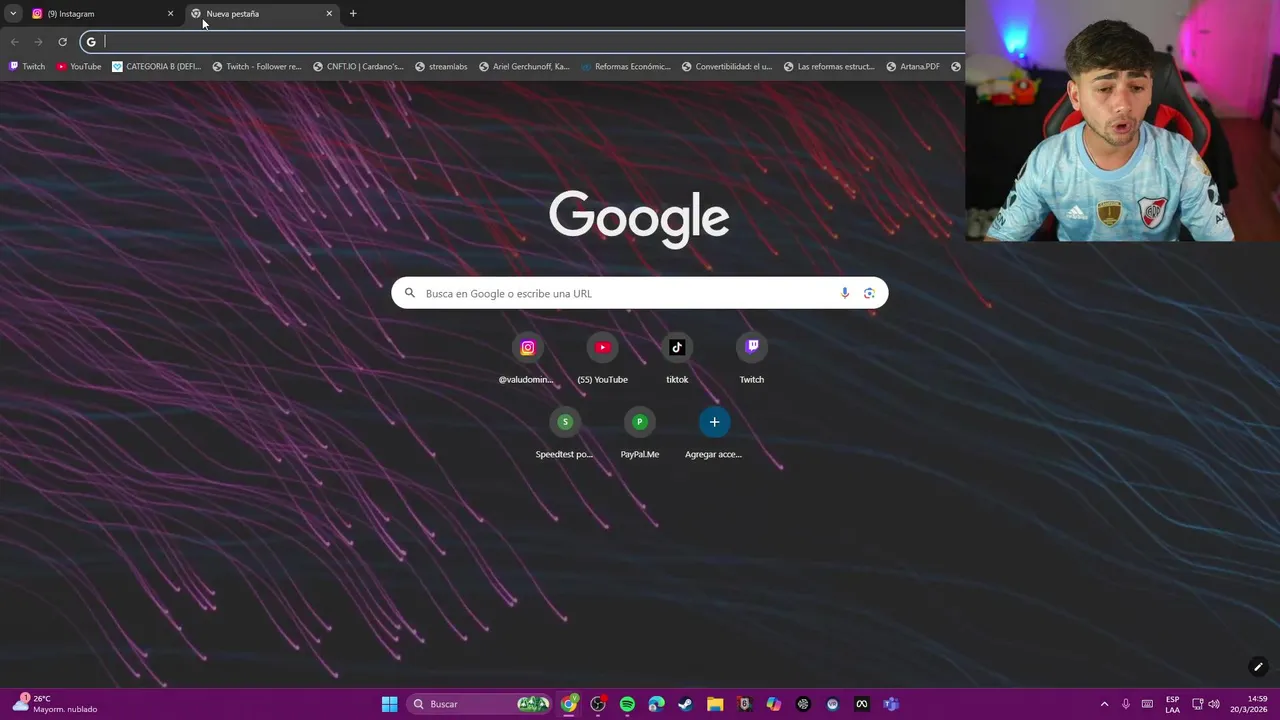Open Spotify from the taskbar
Image resolution: width=1280 pixels, height=720 pixels.
627,704
